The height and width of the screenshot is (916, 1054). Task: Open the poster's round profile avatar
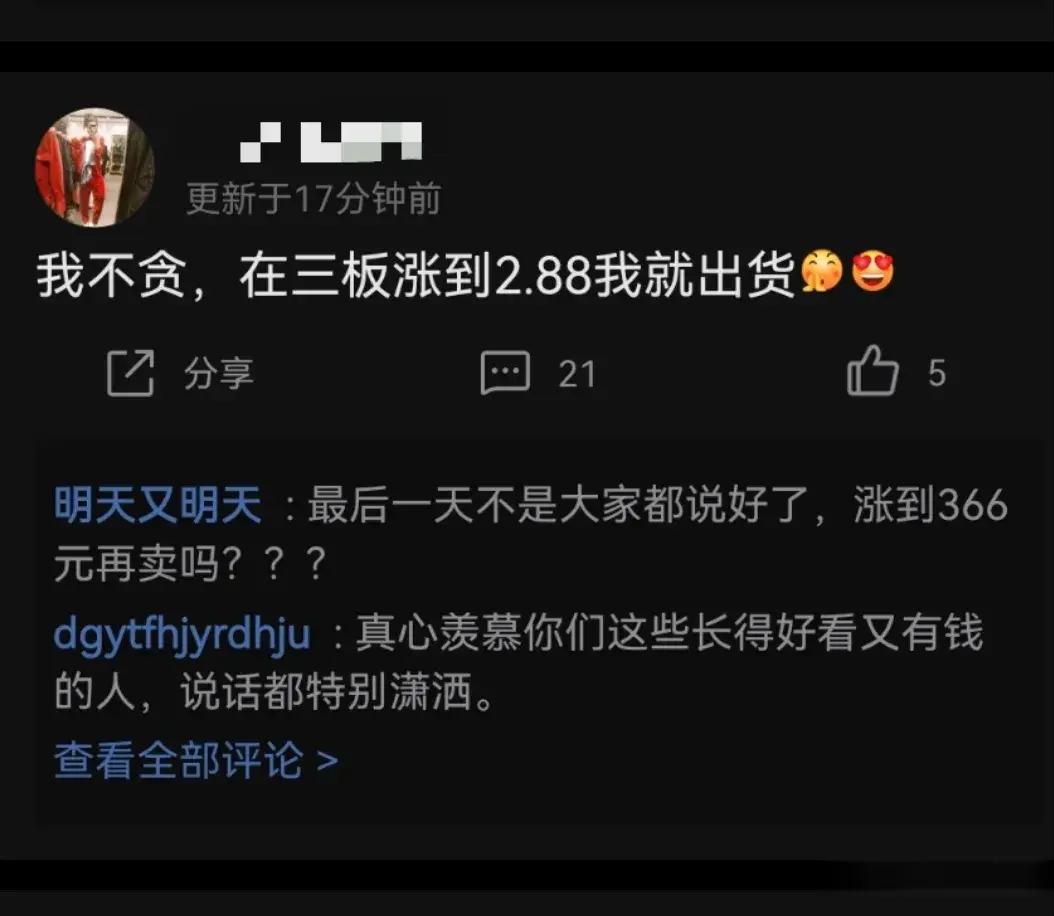pyautogui.click(x=95, y=167)
